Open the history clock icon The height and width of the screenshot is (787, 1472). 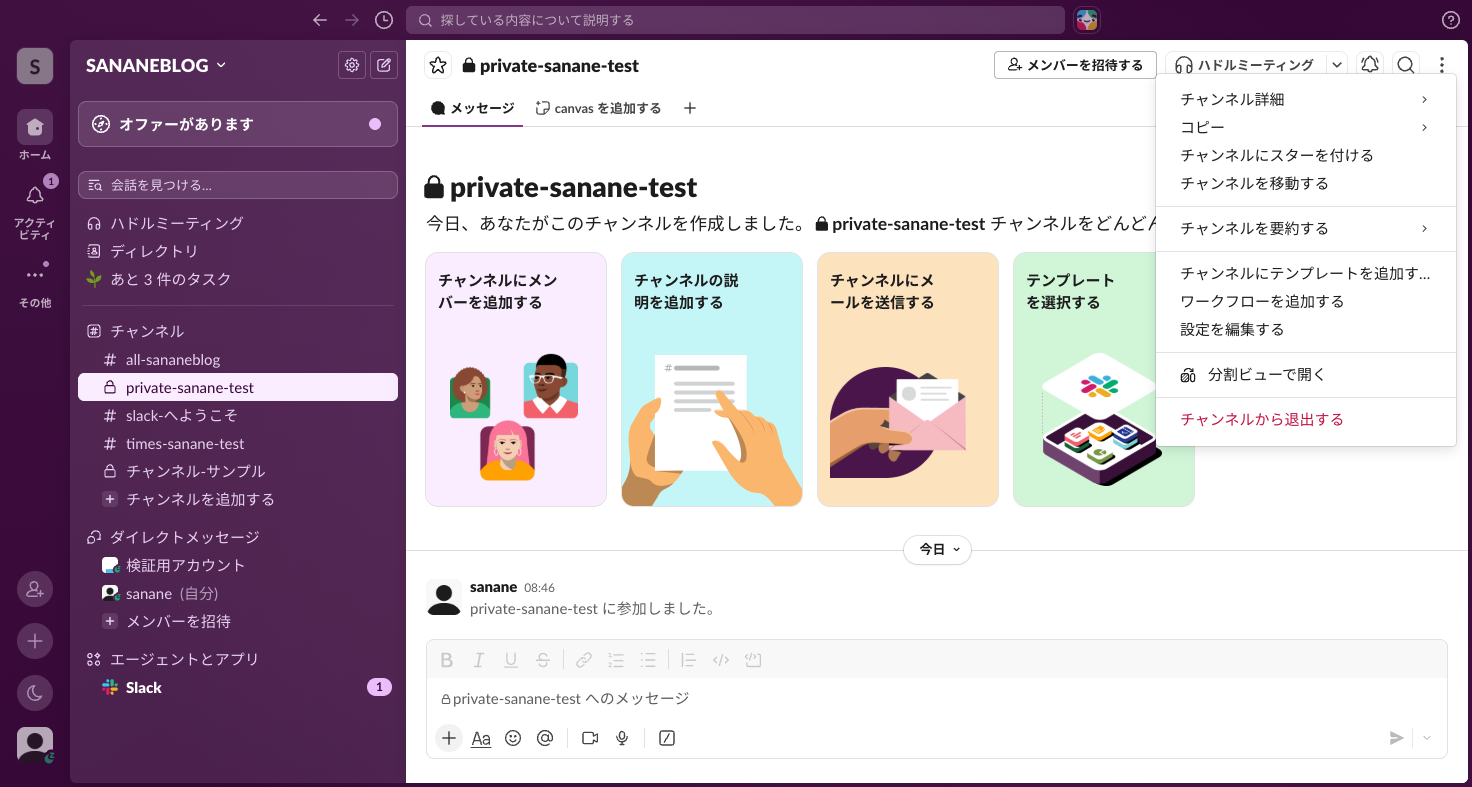tap(384, 20)
